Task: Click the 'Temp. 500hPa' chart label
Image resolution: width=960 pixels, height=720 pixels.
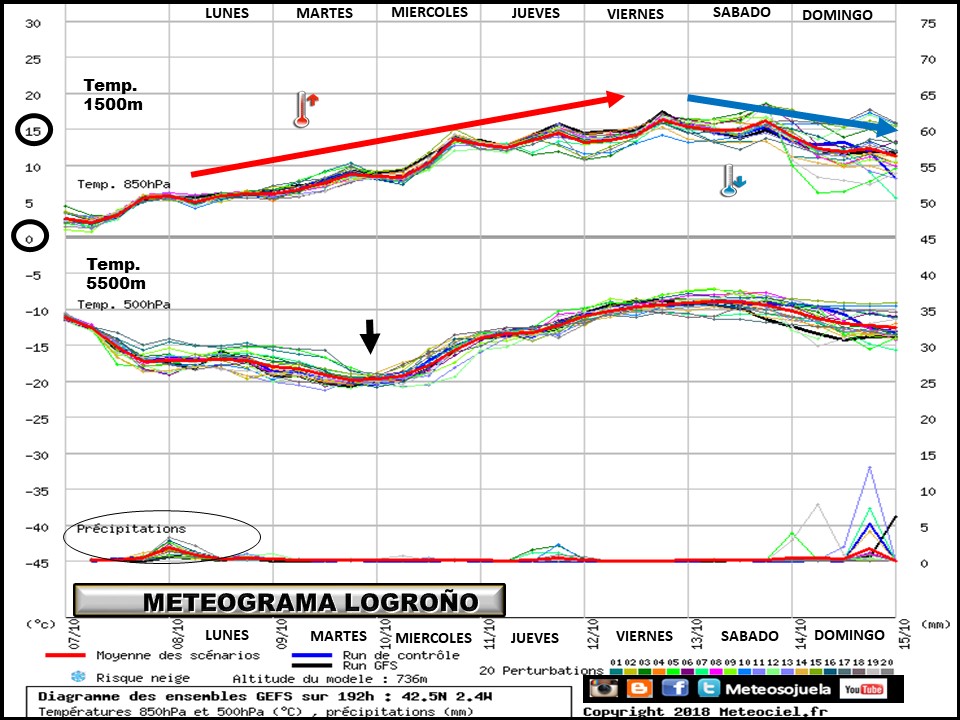Action: [x=124, y=304]
